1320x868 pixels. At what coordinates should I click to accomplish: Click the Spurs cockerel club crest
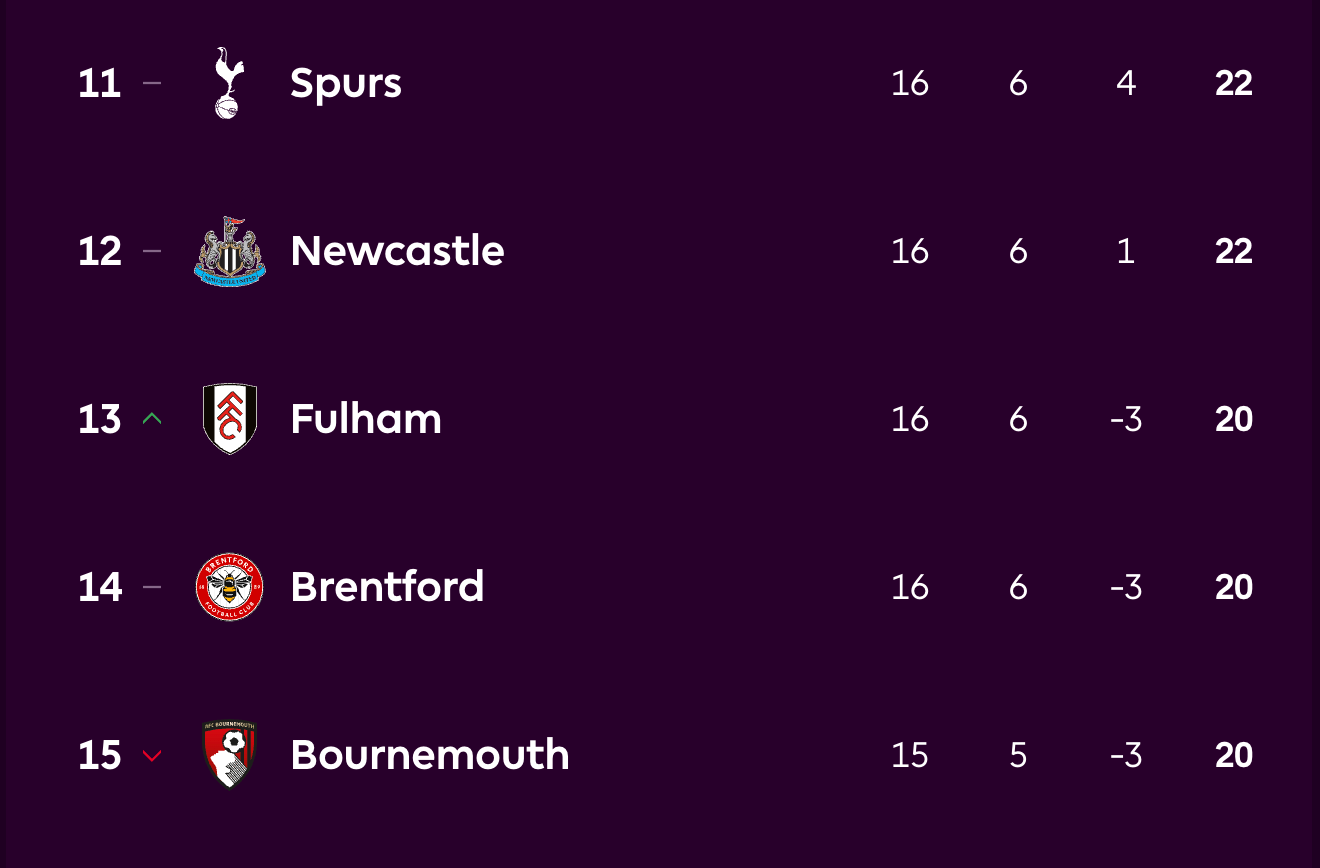pos(229,83)
